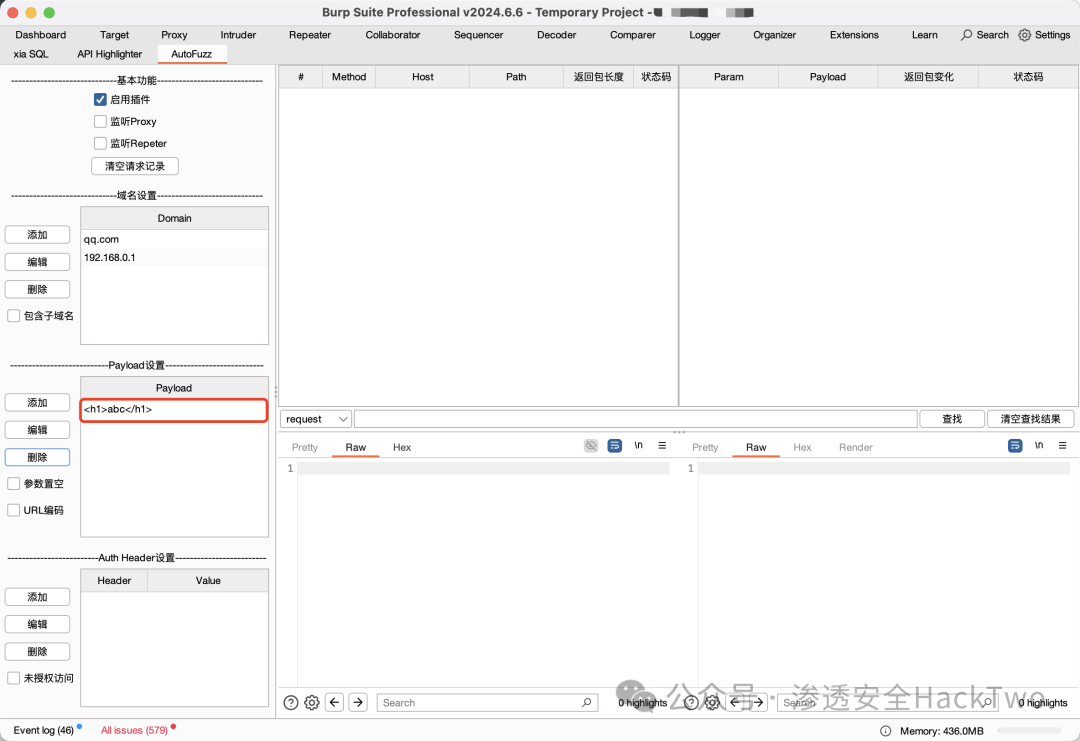Open the Decoder tab
1080x741 pixels.
coord(557,35)
